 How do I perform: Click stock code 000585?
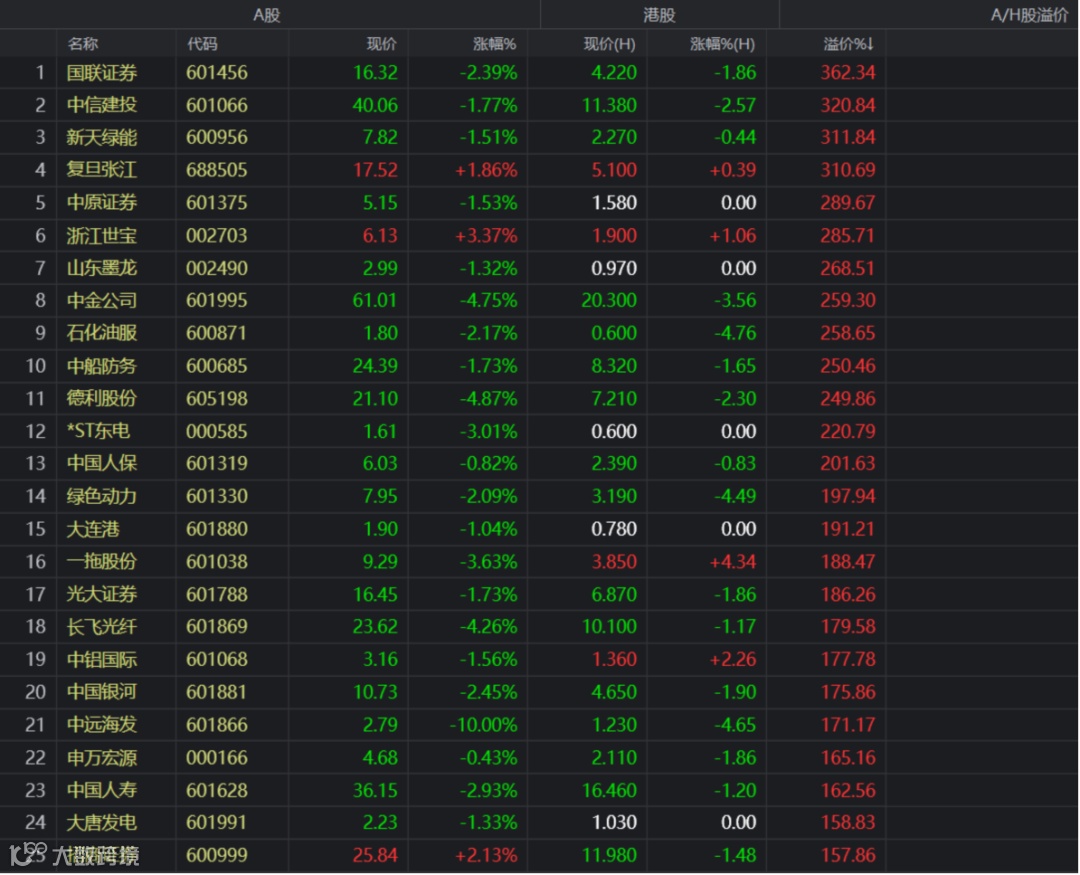click(216, 431)
